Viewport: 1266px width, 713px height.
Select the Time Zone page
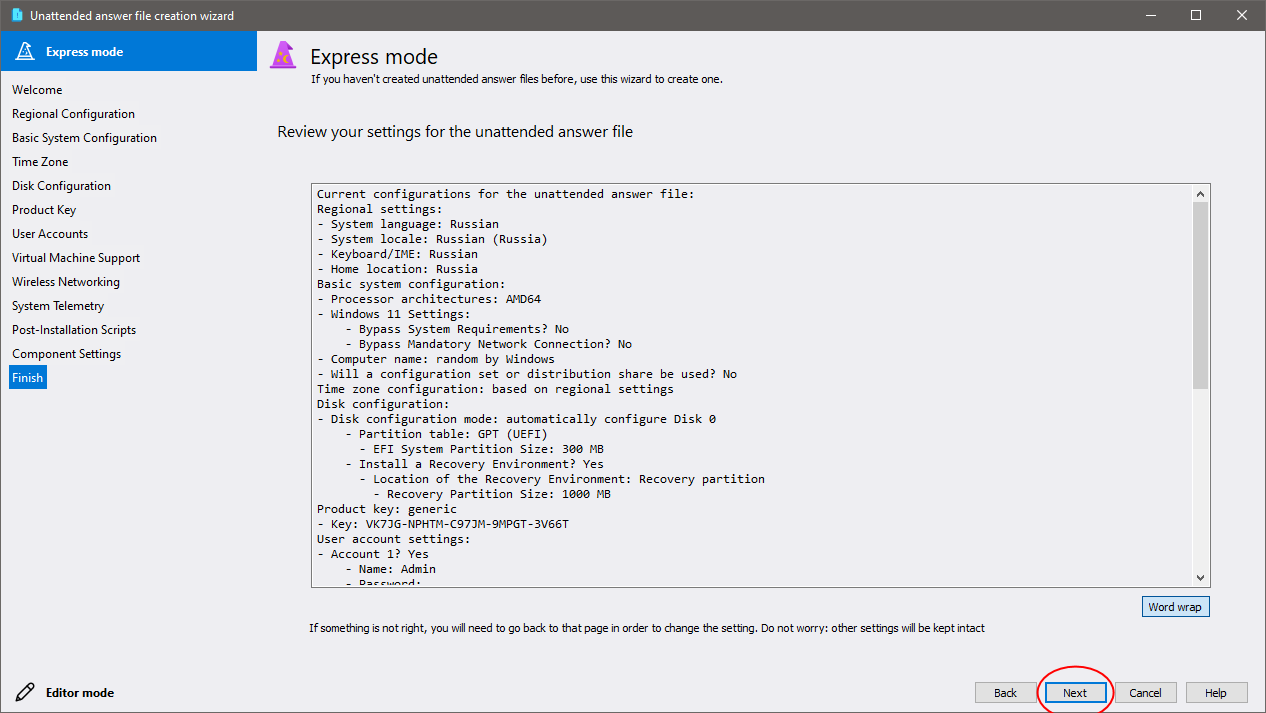[40, 162]
